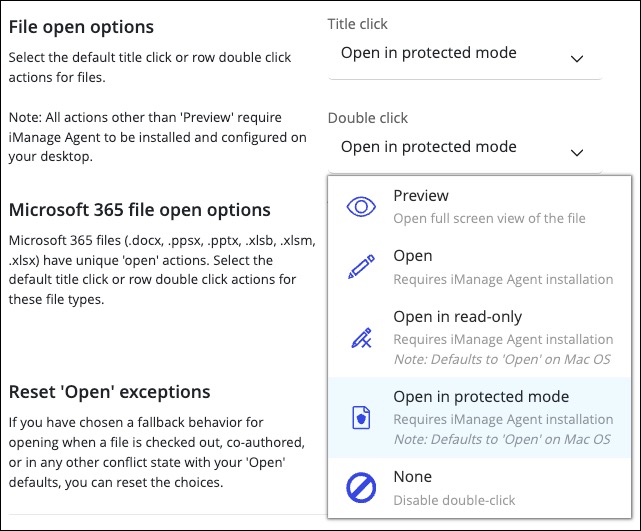Choose the Open option label in list

click(x=412, y=256)
